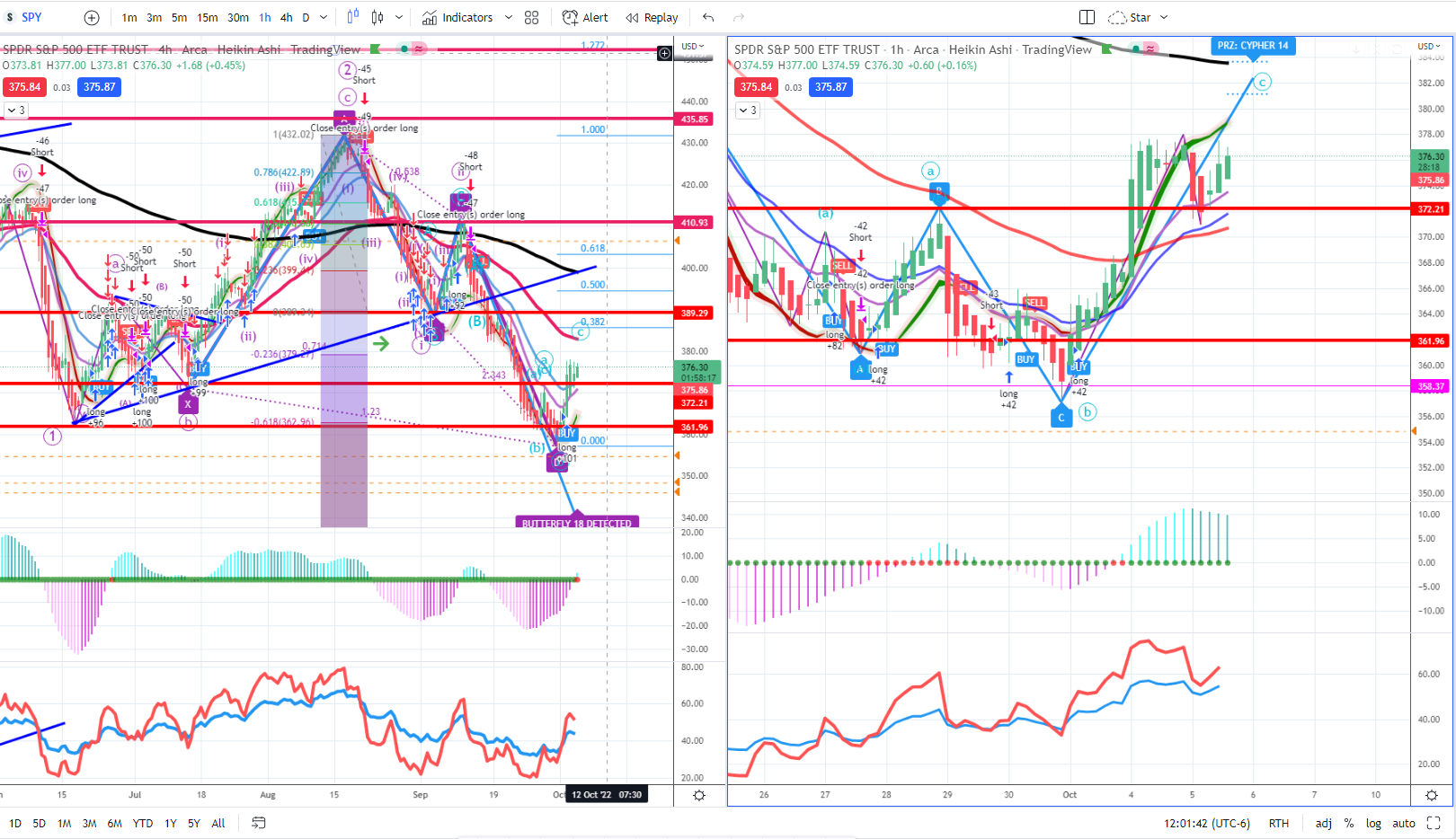Open the layout setup icon
Screen dimensions: 1456x839
1087,17
